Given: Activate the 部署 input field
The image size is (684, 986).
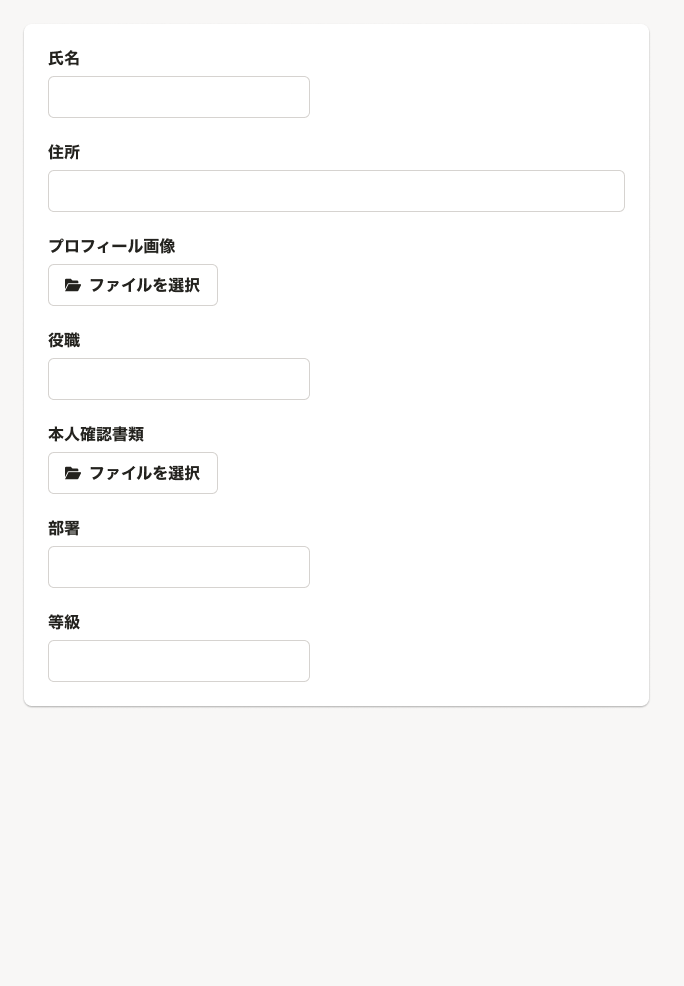Looking at the screenshot, I should click(x=179, y=567).
